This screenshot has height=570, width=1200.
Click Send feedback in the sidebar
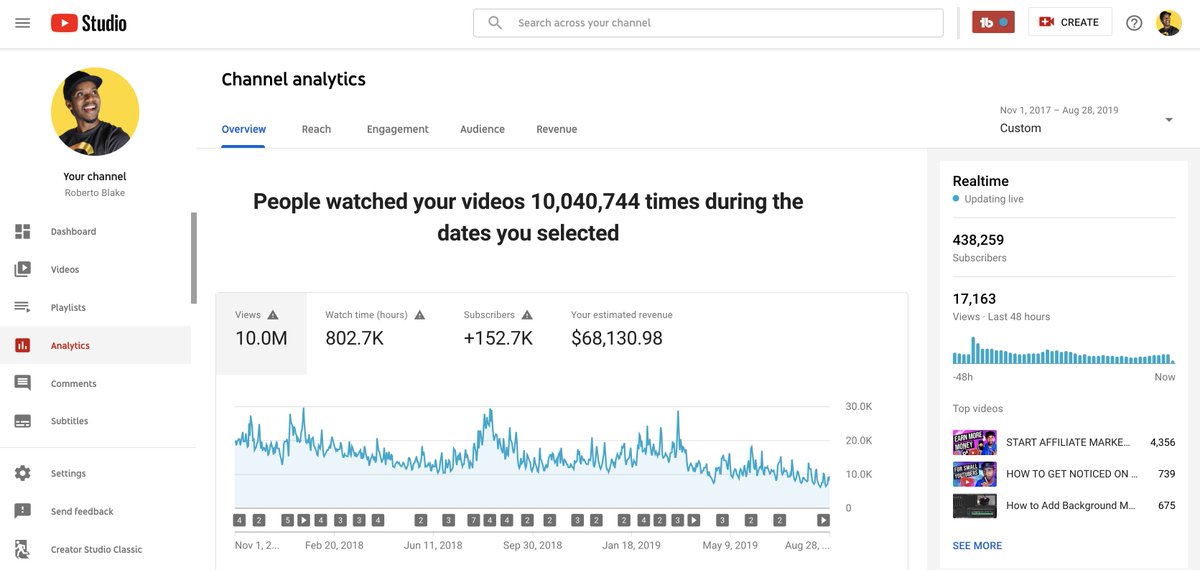[95, 512]
